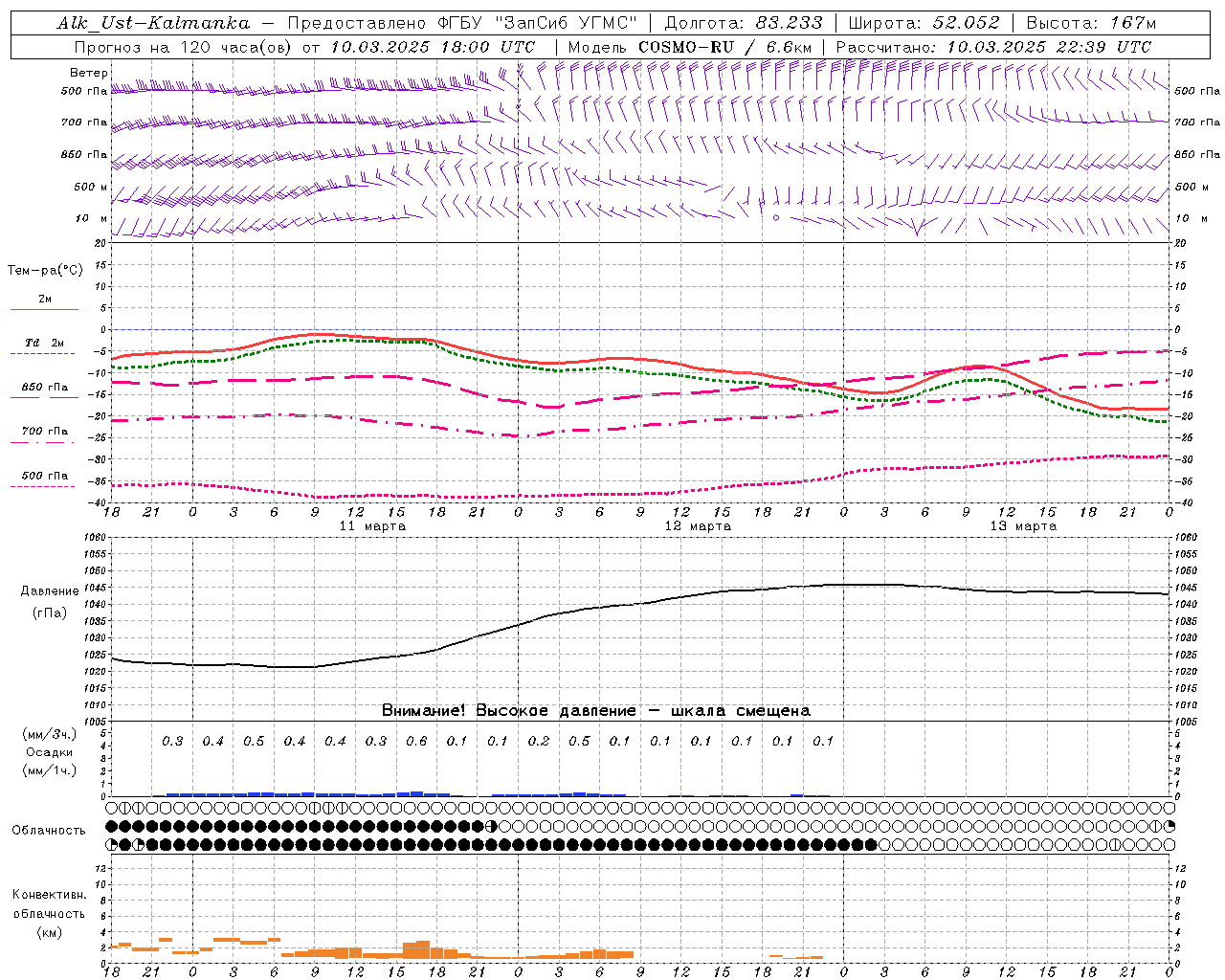Click the (мм/3ч.) precipitation unit label
The image size is (1225, 980).
tap(49, 734)
